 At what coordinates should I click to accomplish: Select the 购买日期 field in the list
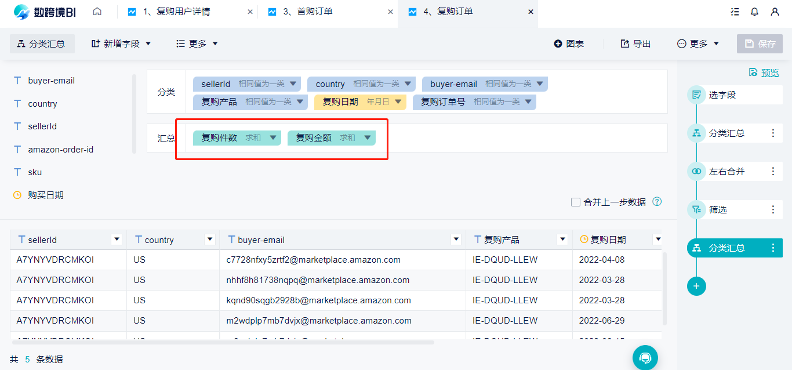(x=45, y=195)
